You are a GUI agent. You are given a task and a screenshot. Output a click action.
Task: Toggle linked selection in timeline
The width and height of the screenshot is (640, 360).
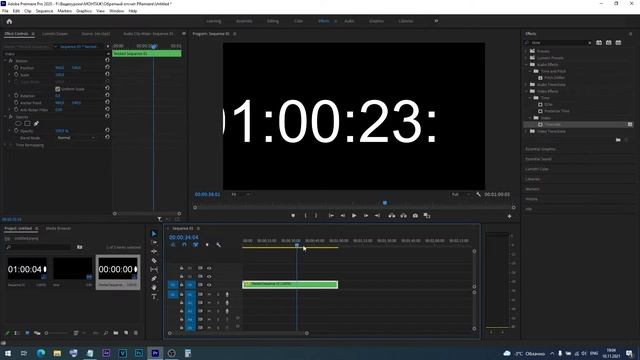tap(196, 244)
